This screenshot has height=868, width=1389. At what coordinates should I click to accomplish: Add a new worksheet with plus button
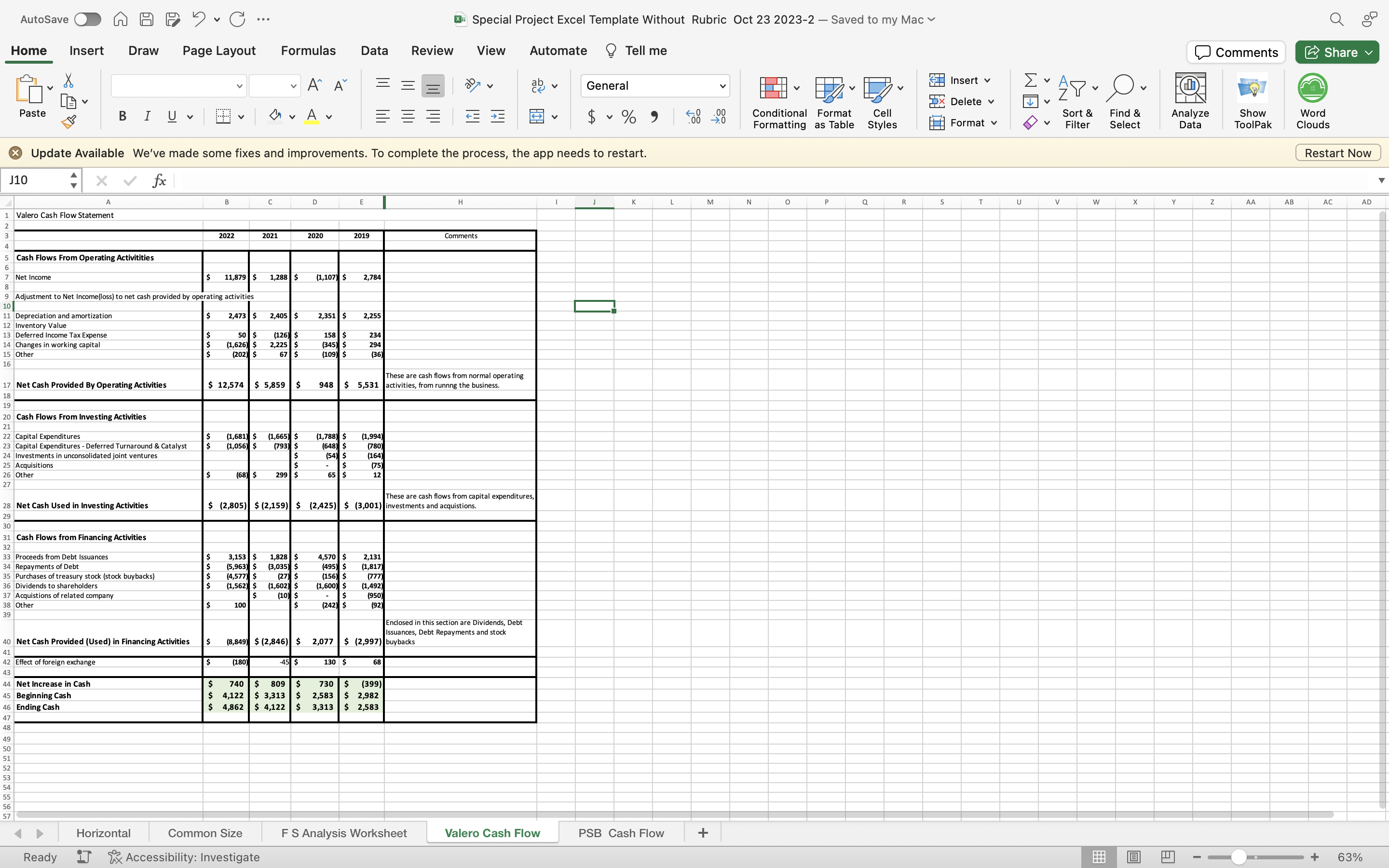tap(703, 832)
